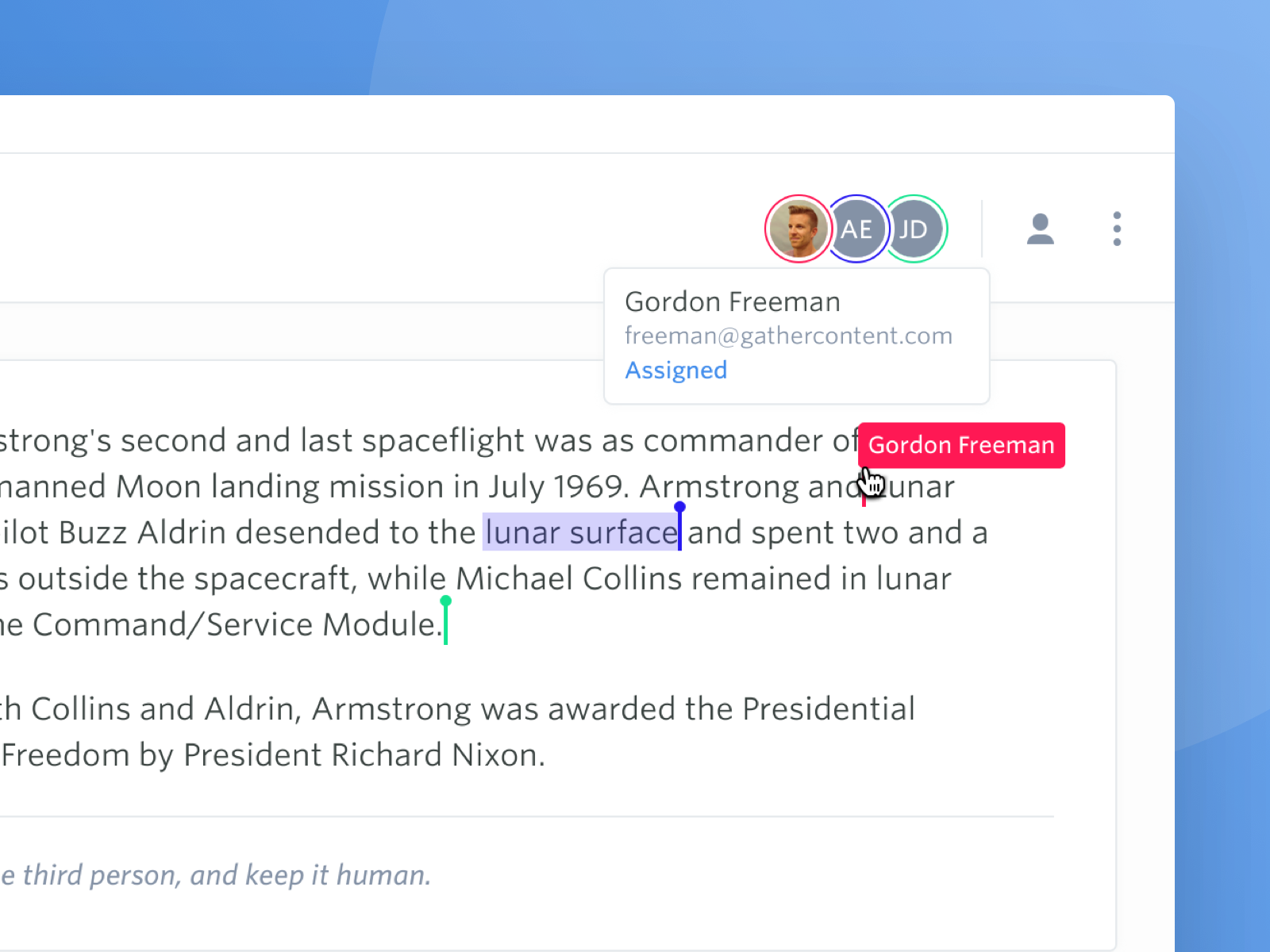This screenshot has width=1270, height=952.
Task: Click the freeman@gathercontent.com email address
Action: (788, 336)
